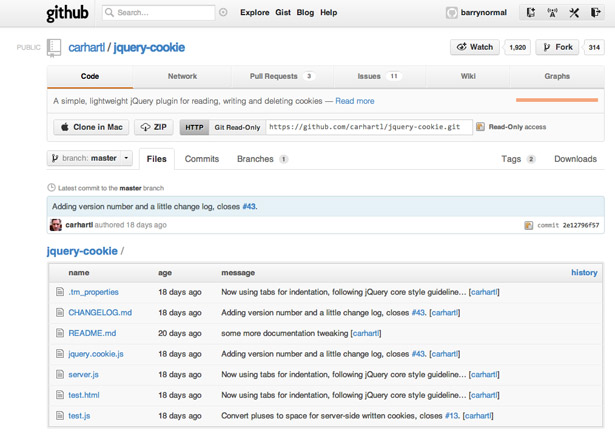This screenshot has height=436, width=615.
Task: Copy commit SHA clipboard icon
Action: click(529, 225)
